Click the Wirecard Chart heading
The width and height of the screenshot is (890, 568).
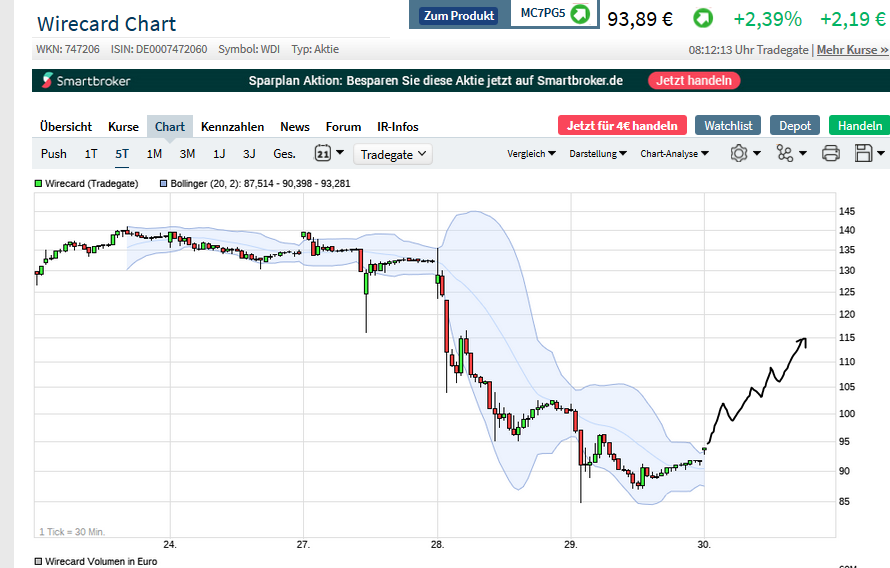tap(107, 24)
